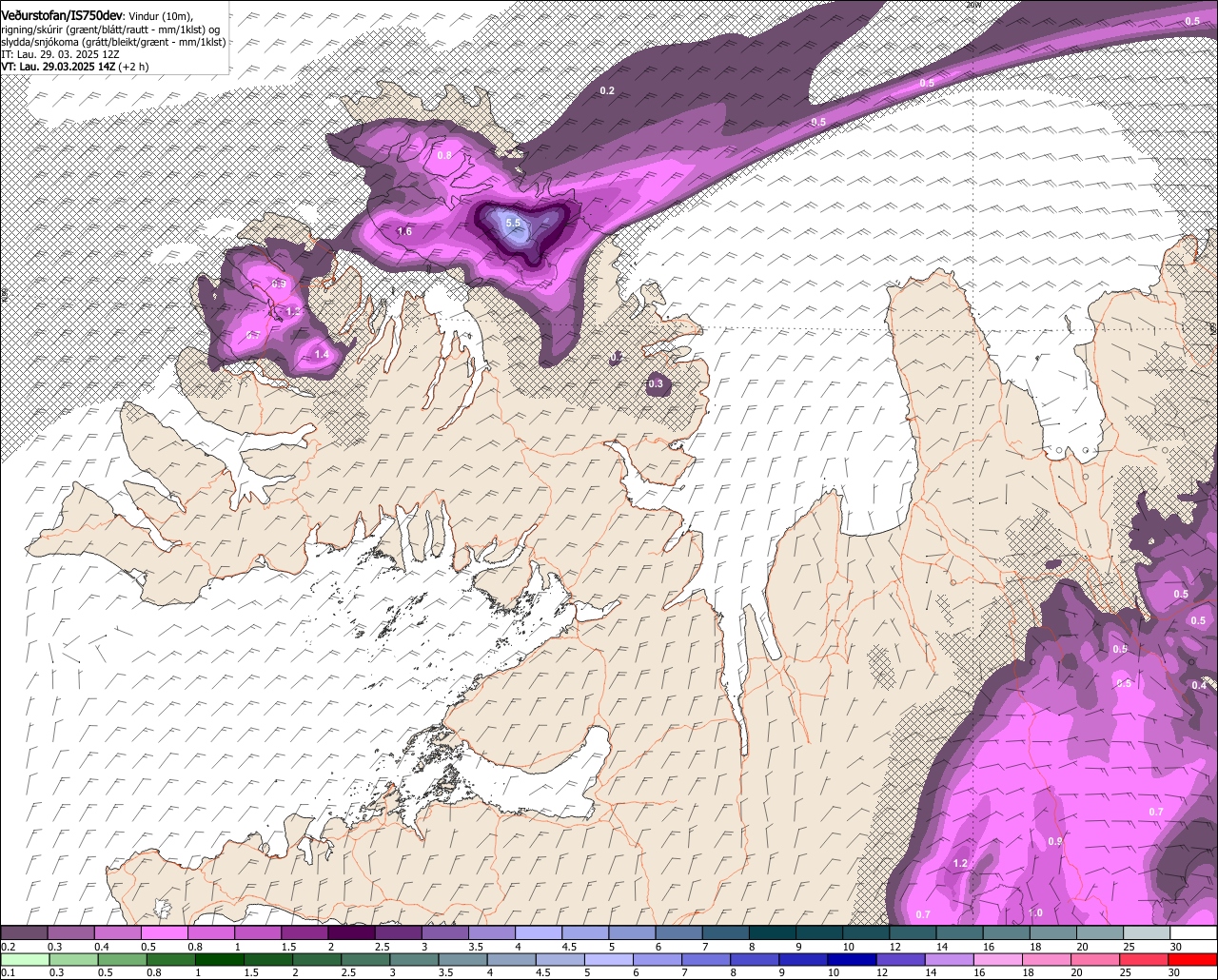
Task: Click the VT: Lau. 29.03.2025 14Z (+2 h) line
Action: [74, 67]
